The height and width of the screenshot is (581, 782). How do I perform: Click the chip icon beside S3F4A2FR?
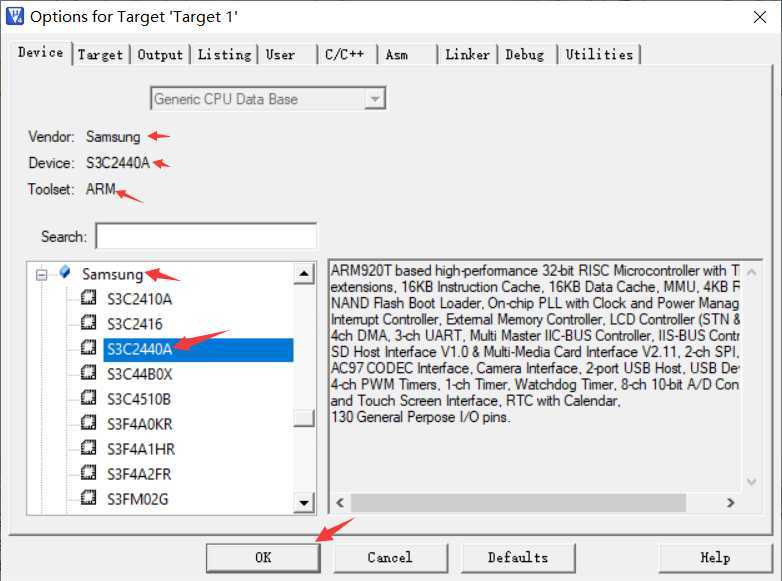(x=89, y=473)
